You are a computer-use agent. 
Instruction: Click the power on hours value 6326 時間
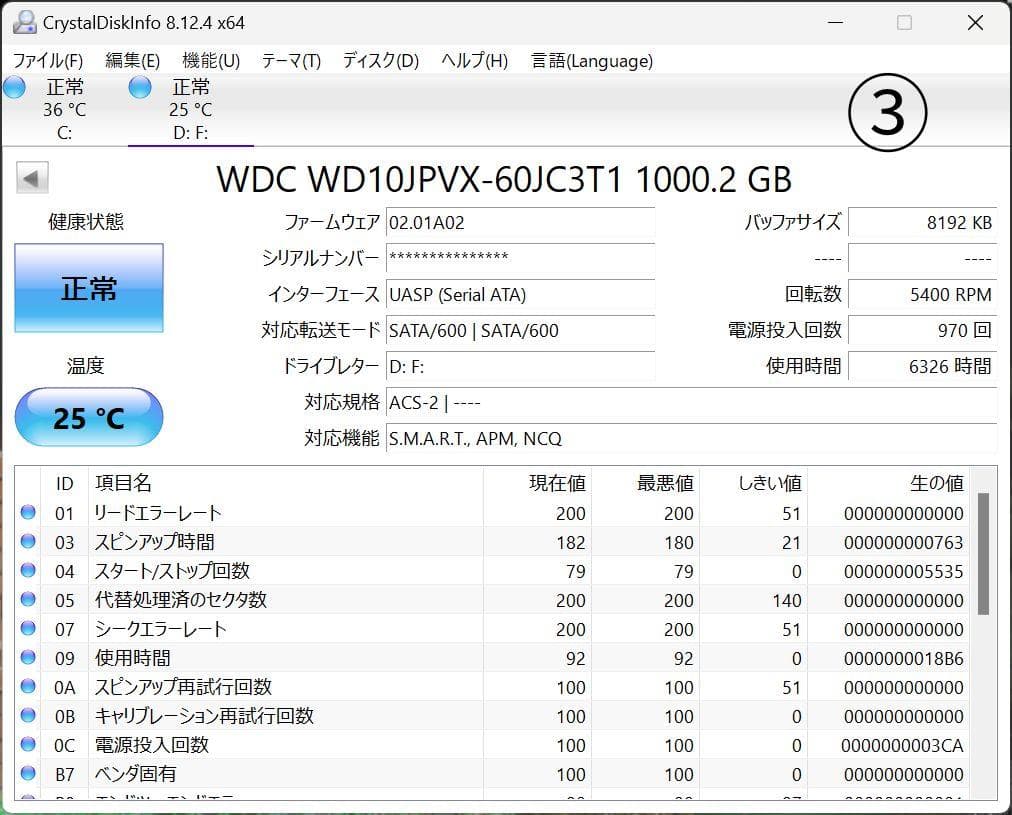(x=922, y=367)
